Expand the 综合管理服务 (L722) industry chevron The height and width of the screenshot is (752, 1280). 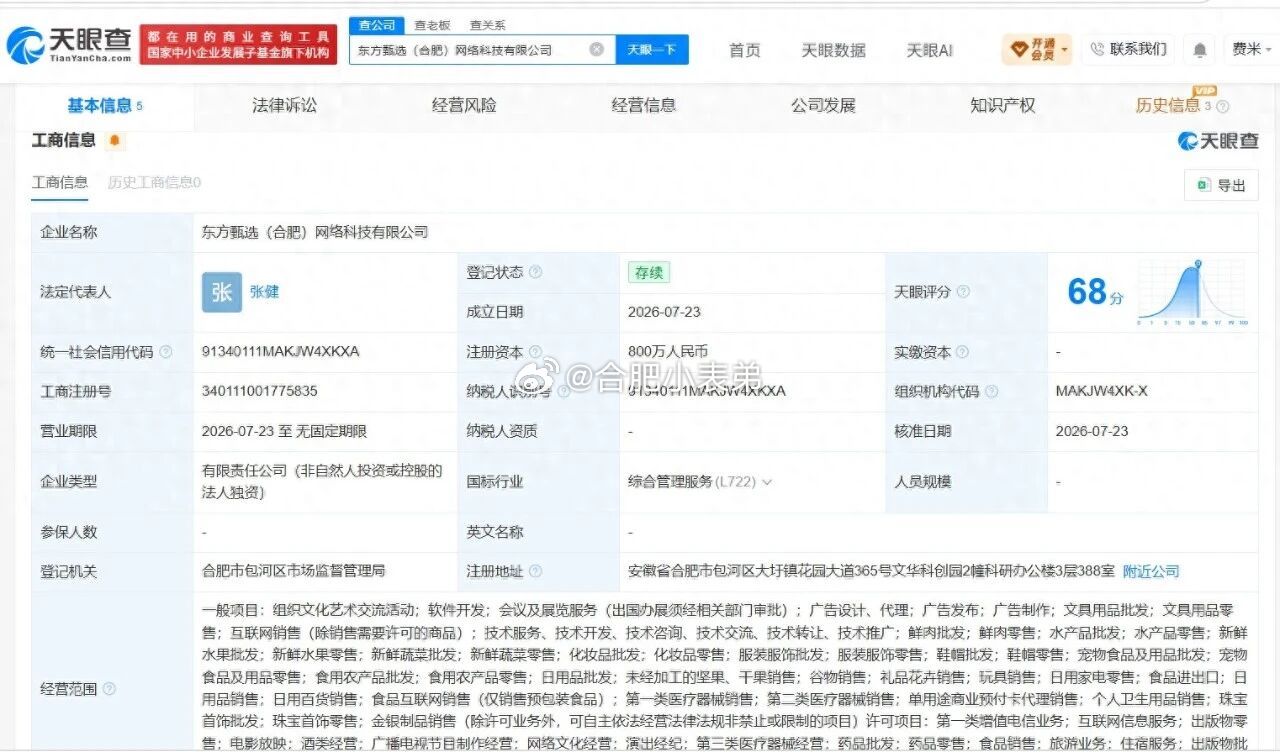767,482
